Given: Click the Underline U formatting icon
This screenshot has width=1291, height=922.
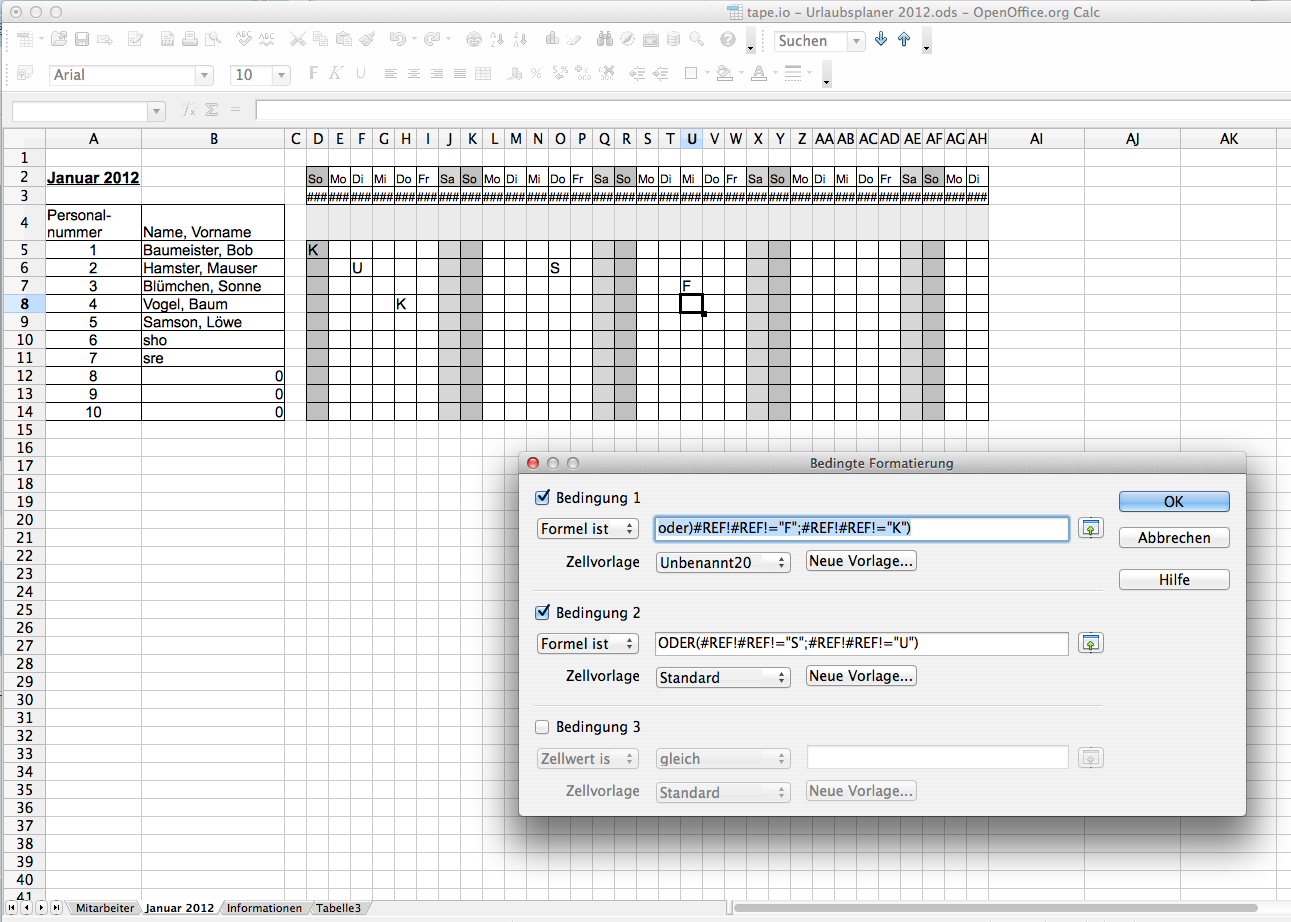Looking at the screenshot, I should point(360,73).
